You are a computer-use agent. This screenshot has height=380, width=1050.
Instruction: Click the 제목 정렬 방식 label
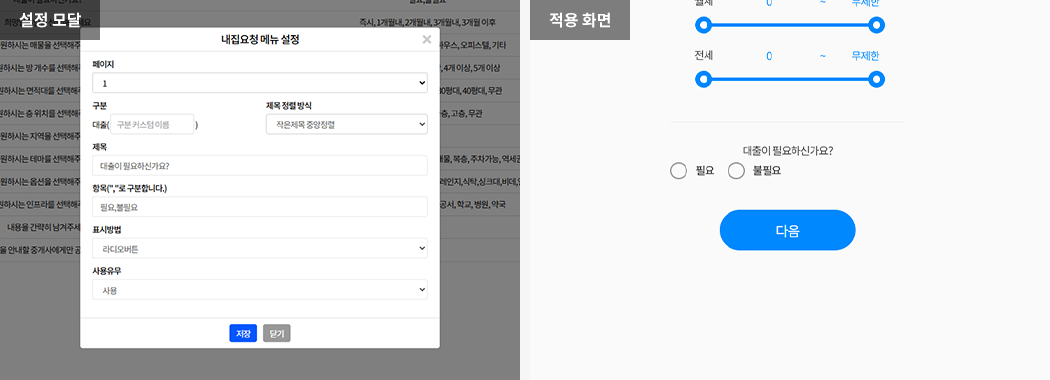click(289, 105)
